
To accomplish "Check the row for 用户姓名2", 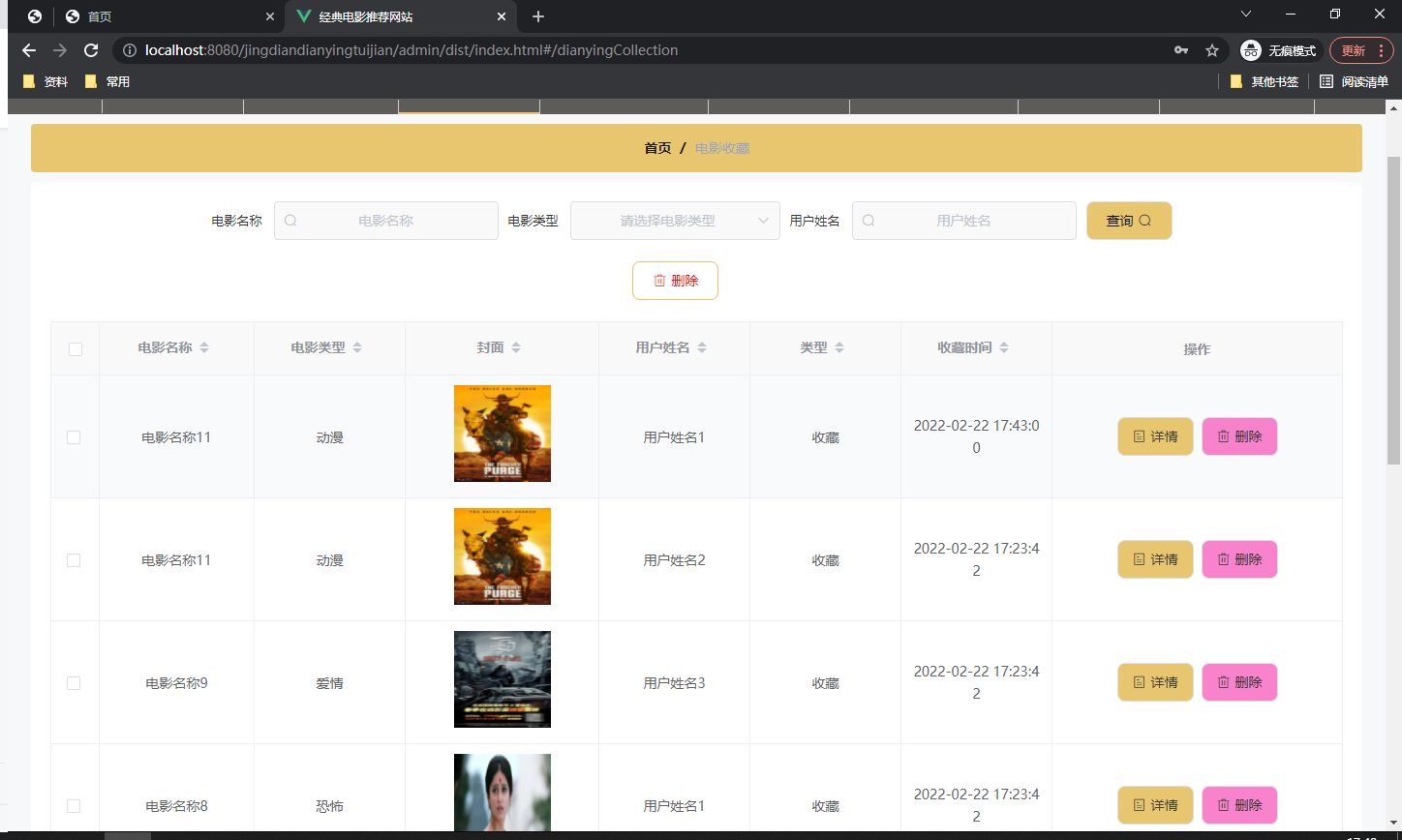I will tap(74, 560).
